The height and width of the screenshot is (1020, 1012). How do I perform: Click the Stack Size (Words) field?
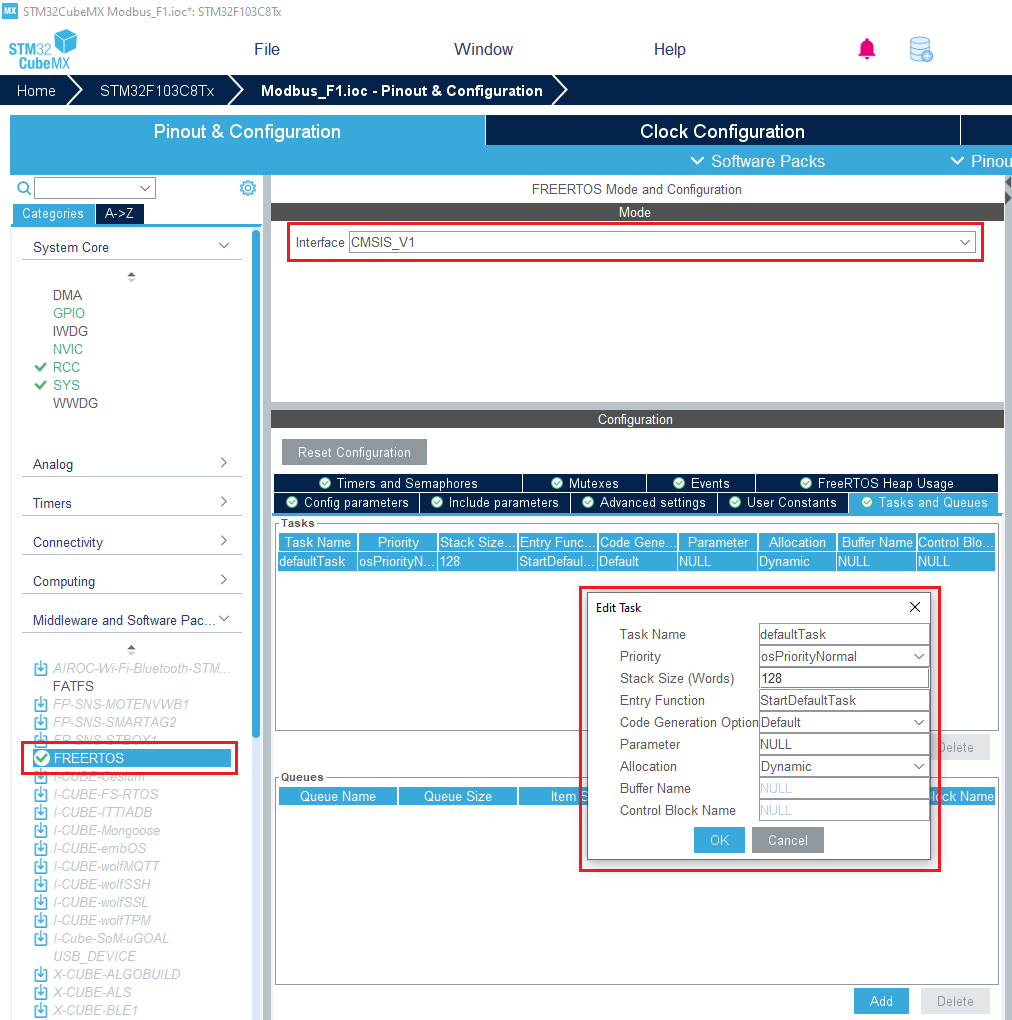click(x=844, y=678)
